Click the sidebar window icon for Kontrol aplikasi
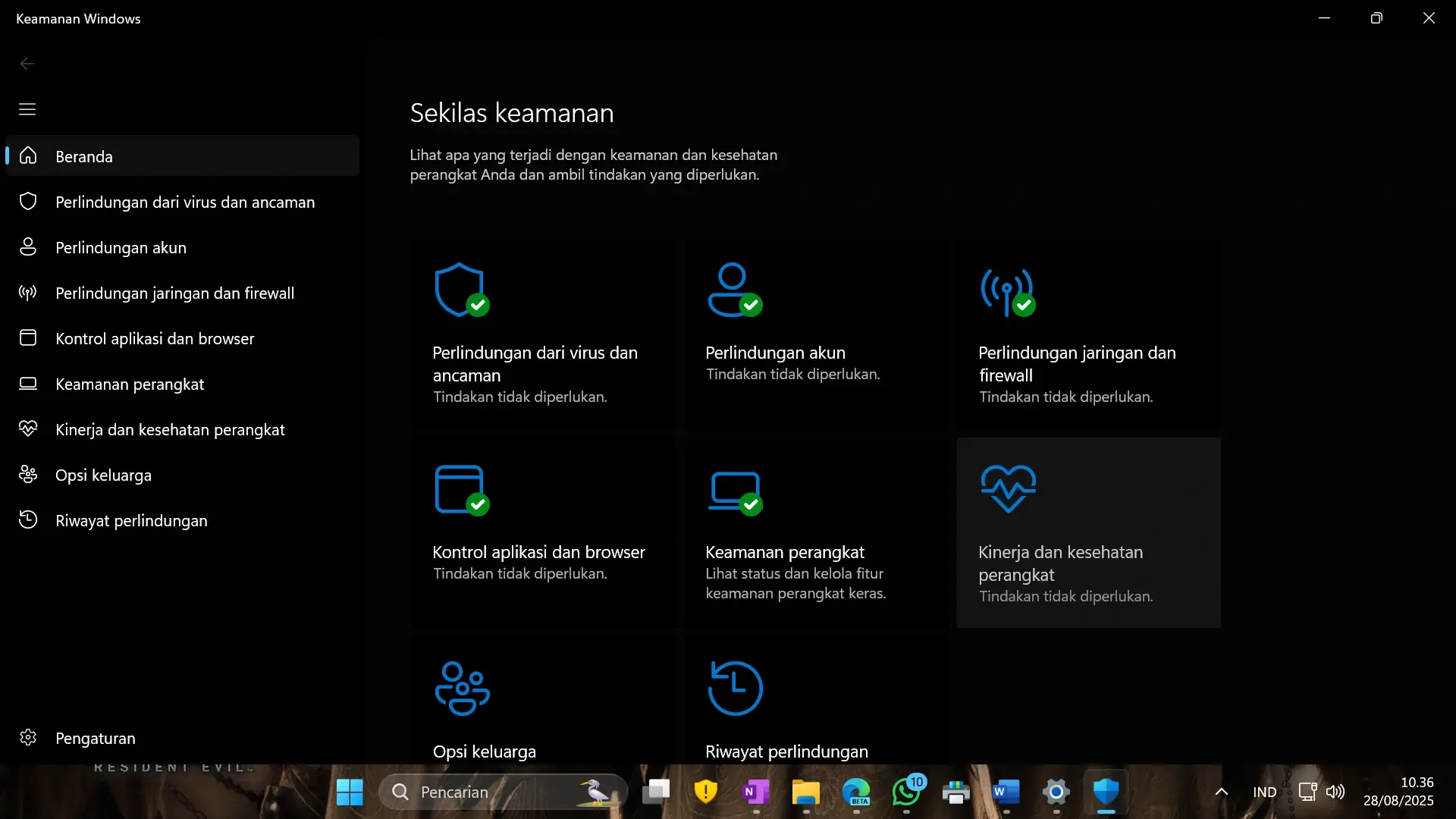The height and width of the screenshot is (819, 1456). point(28,337)
